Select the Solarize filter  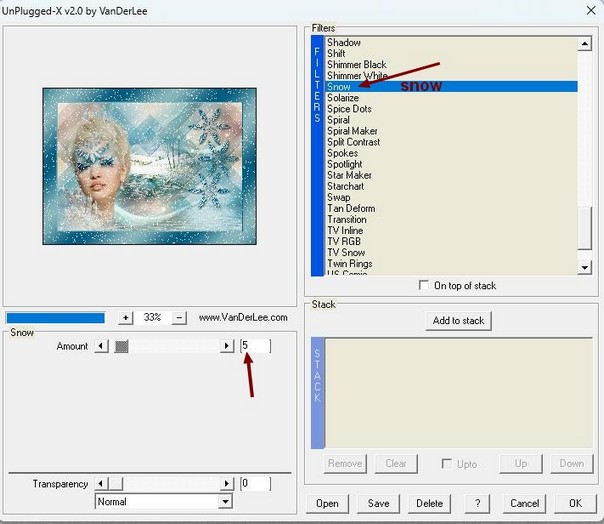[x=343, y=98]
